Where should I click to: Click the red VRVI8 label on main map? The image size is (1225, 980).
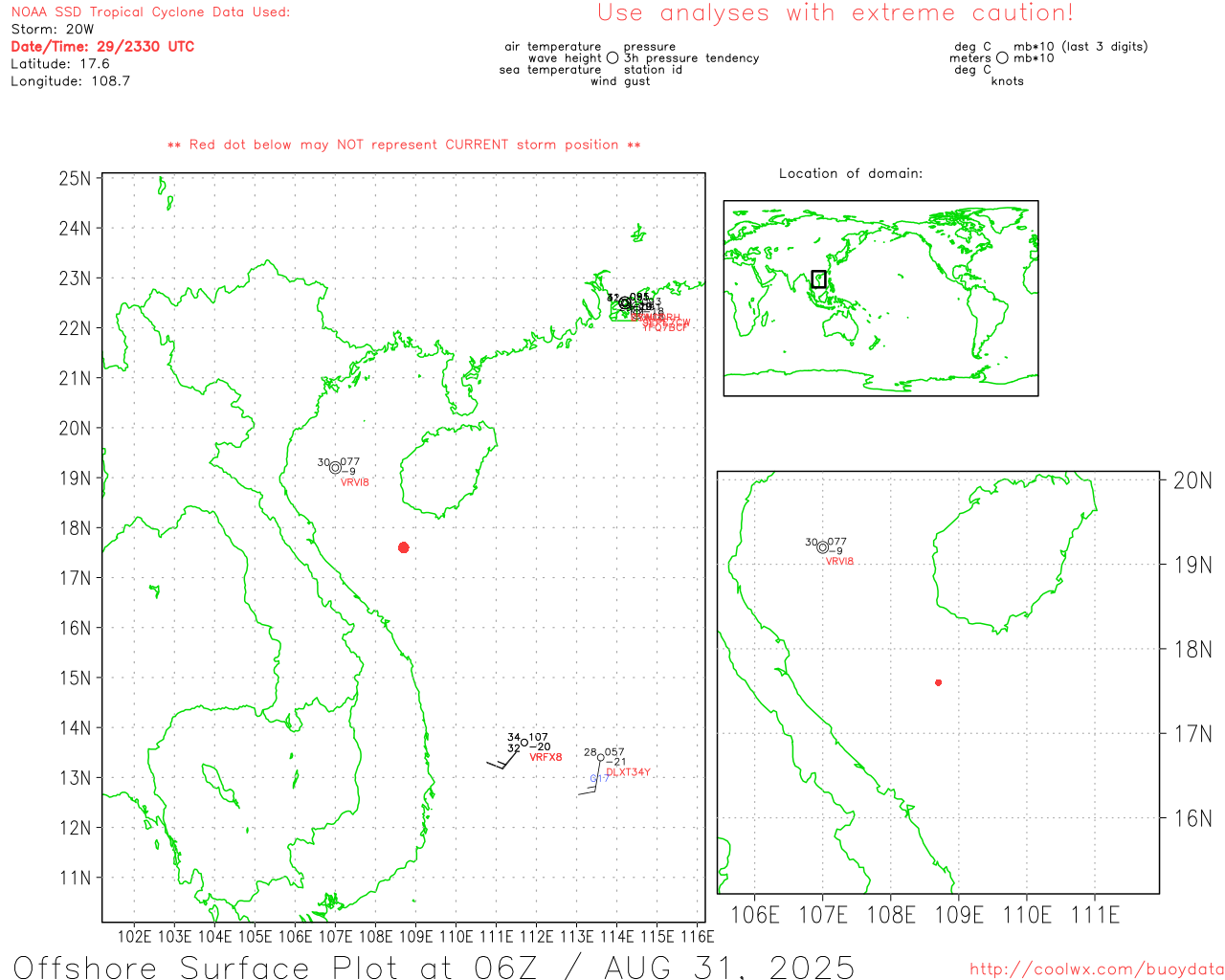(x=355, y=482)
